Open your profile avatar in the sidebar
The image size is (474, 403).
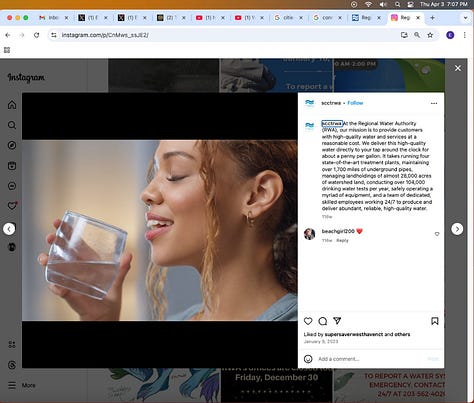point(12,247)
